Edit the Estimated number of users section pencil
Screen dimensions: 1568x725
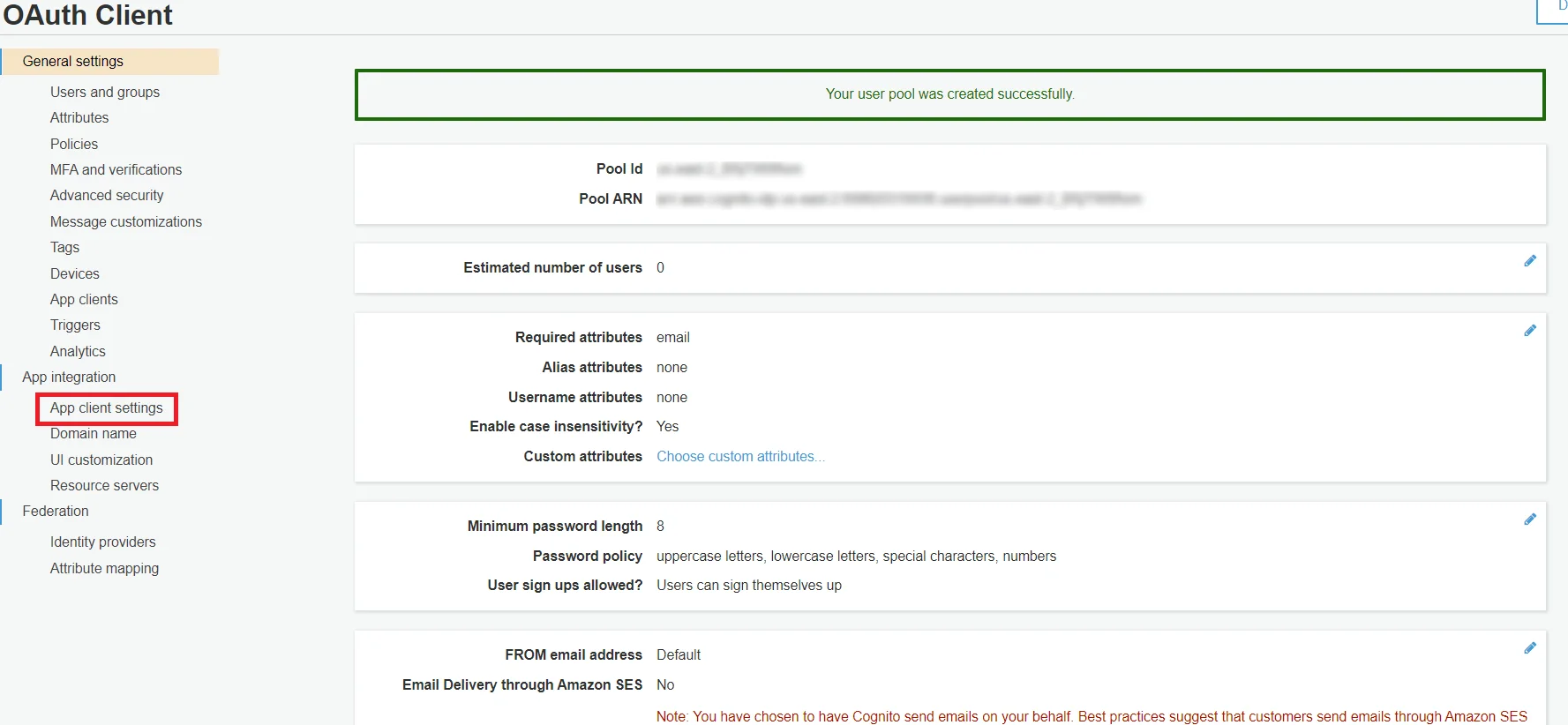(1530, 261)
